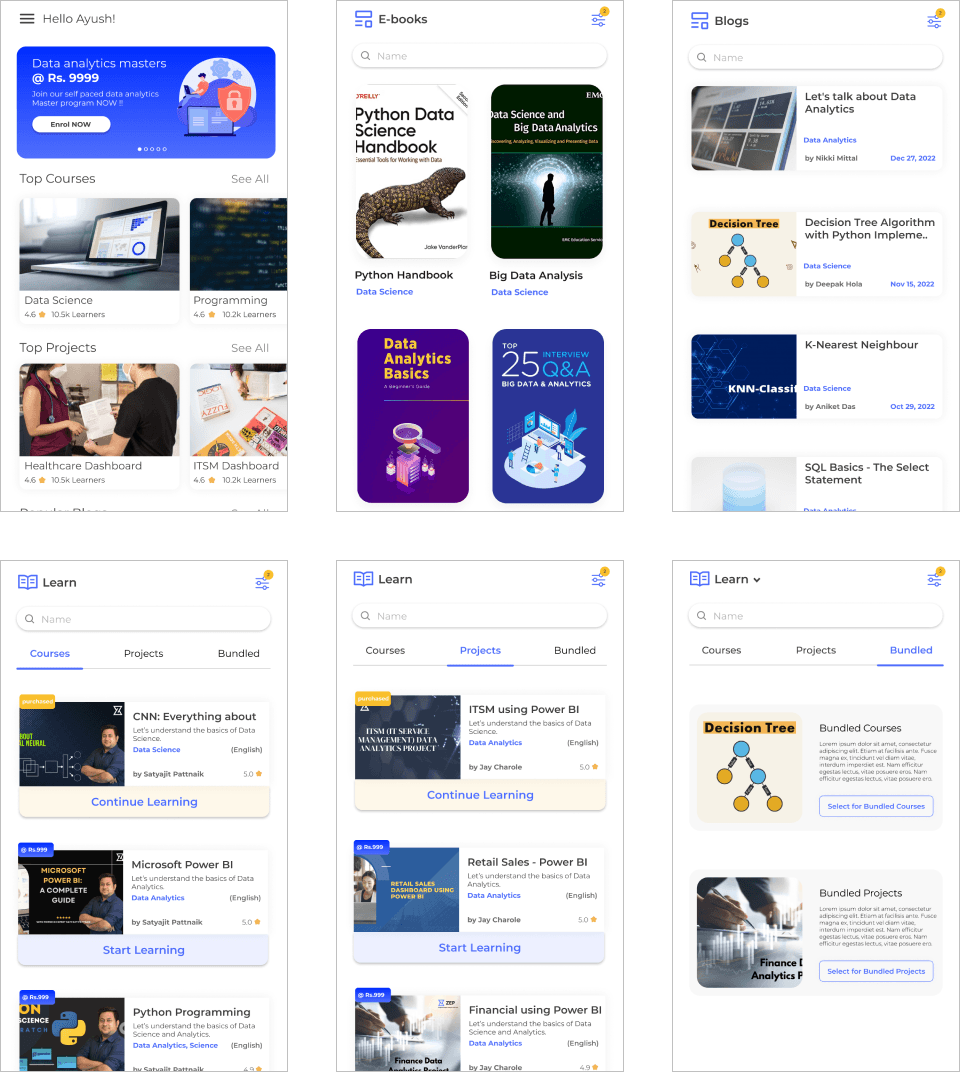Select Bundled tab on first Learn screen

pyautogui.click(x=239, y=654)
